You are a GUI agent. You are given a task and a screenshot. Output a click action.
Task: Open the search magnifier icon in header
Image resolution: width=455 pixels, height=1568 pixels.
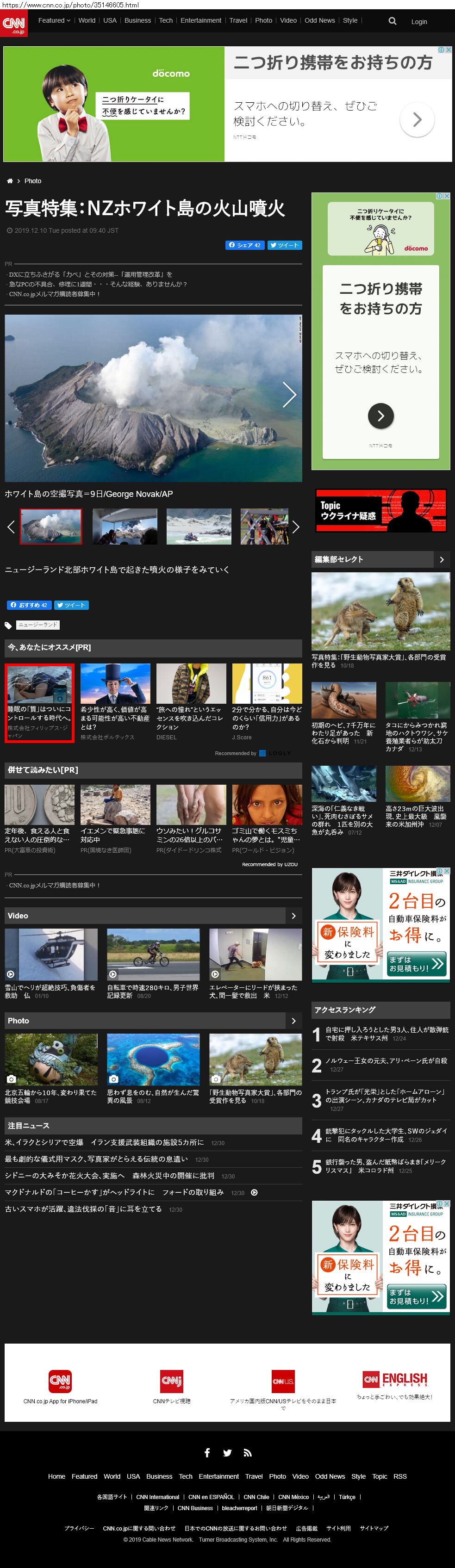click(392, 21)
